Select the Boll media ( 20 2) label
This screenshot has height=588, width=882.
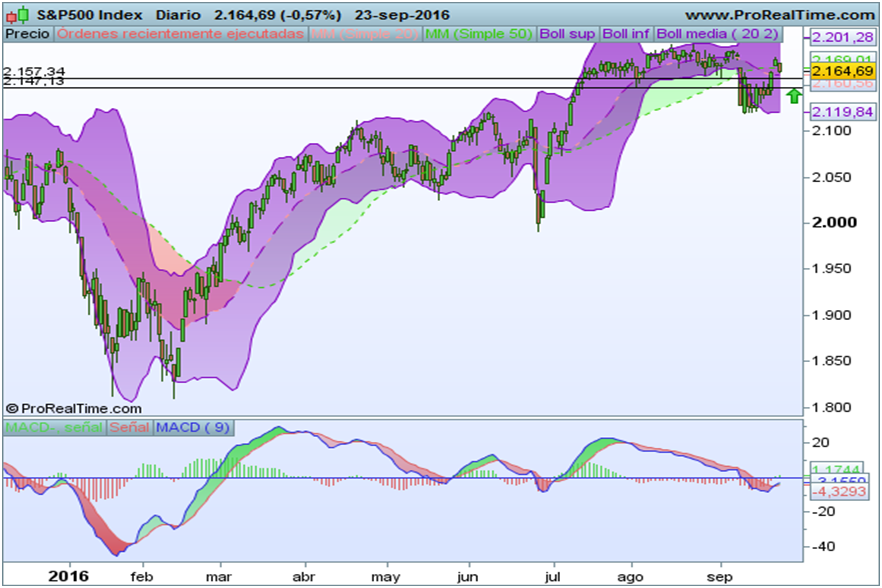click(717, 34)
